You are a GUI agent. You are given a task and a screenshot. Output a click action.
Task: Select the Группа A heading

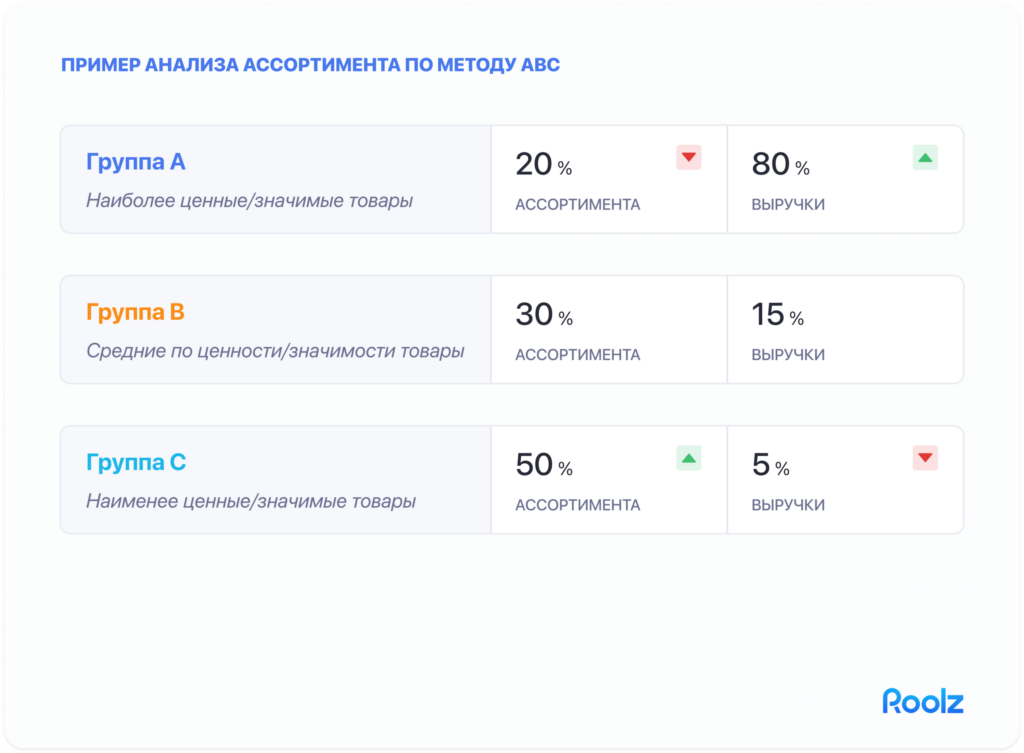(x=136, y=163)
